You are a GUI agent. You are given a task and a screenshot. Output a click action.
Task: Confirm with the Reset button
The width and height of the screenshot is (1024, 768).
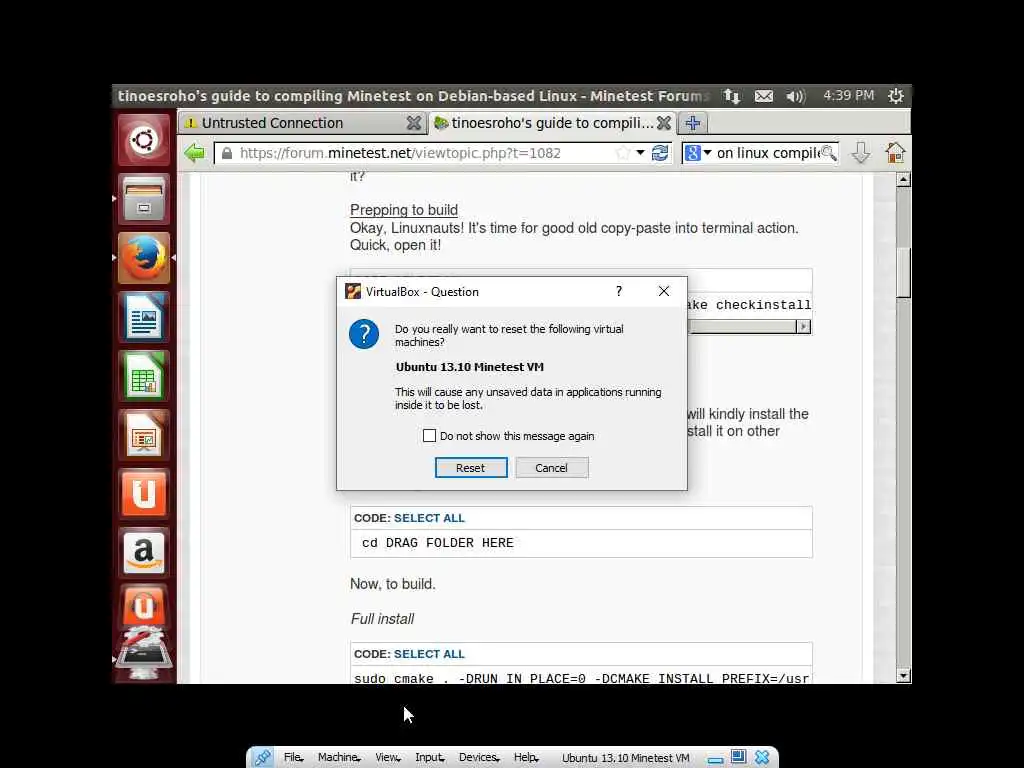(471, 468)
